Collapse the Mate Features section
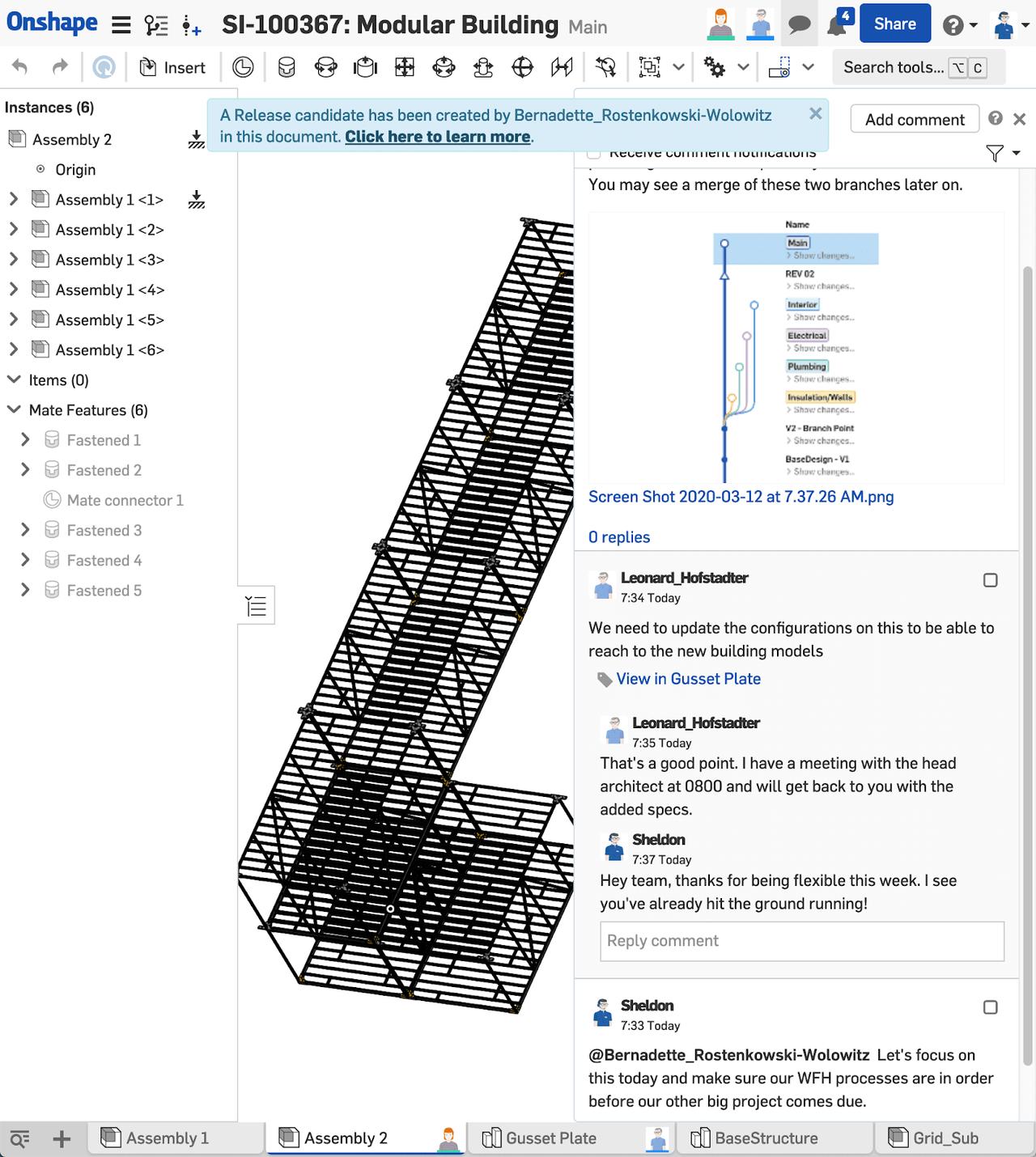Screen dimensions: 1036x1157 pyautogui.click(x=13, y=410)
